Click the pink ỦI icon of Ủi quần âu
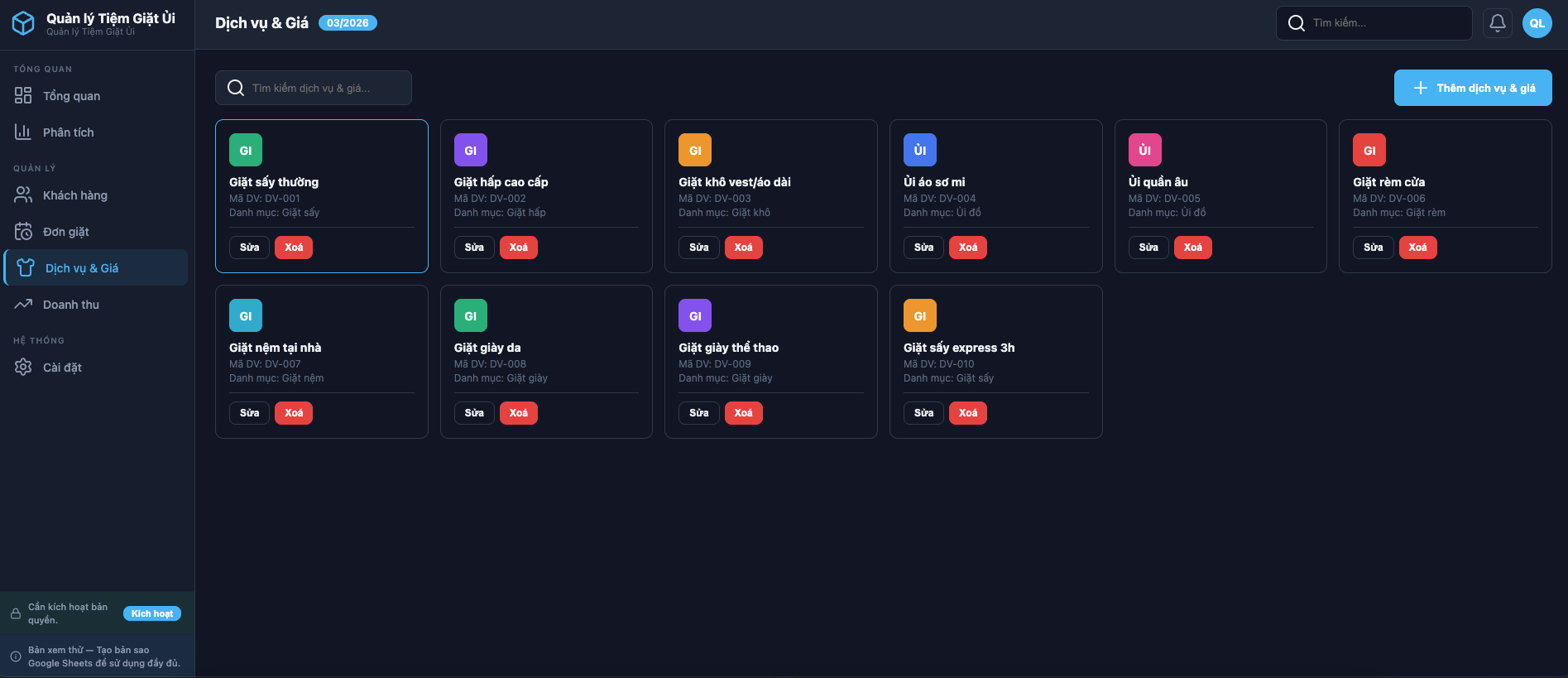This screenshot has height=678, width=1568. 1144,151
